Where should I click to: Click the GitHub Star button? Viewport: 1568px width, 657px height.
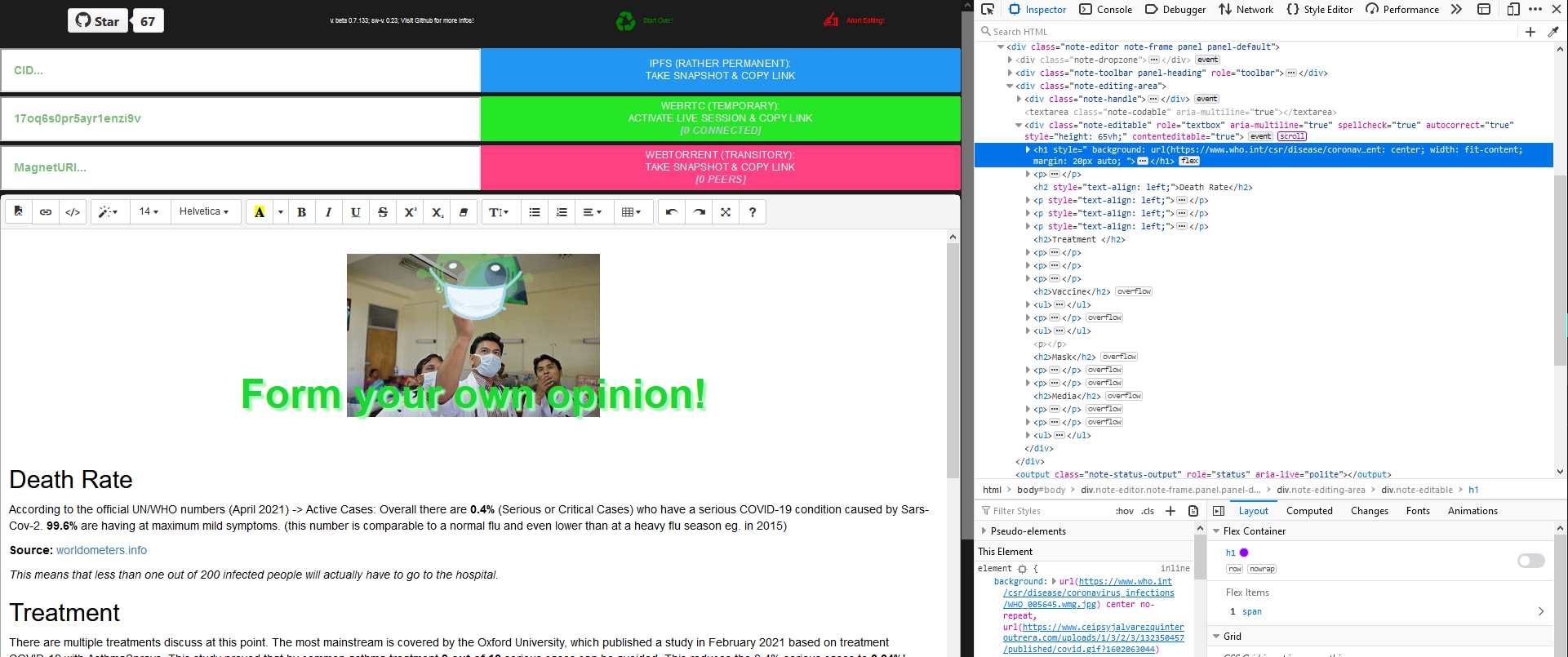(x=98, y=21)
